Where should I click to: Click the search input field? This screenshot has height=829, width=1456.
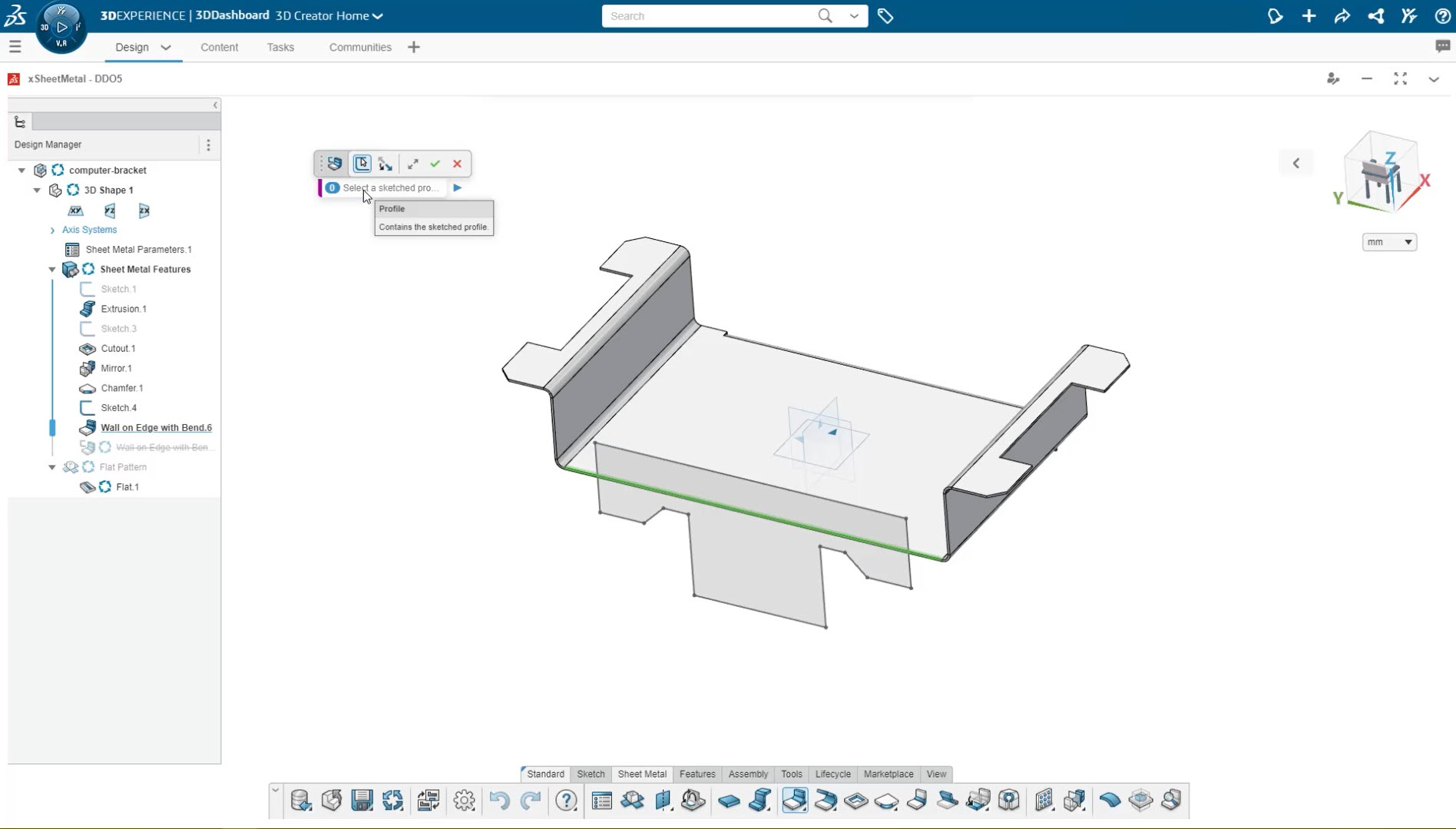pyautogui.click(x=708, y=16)
